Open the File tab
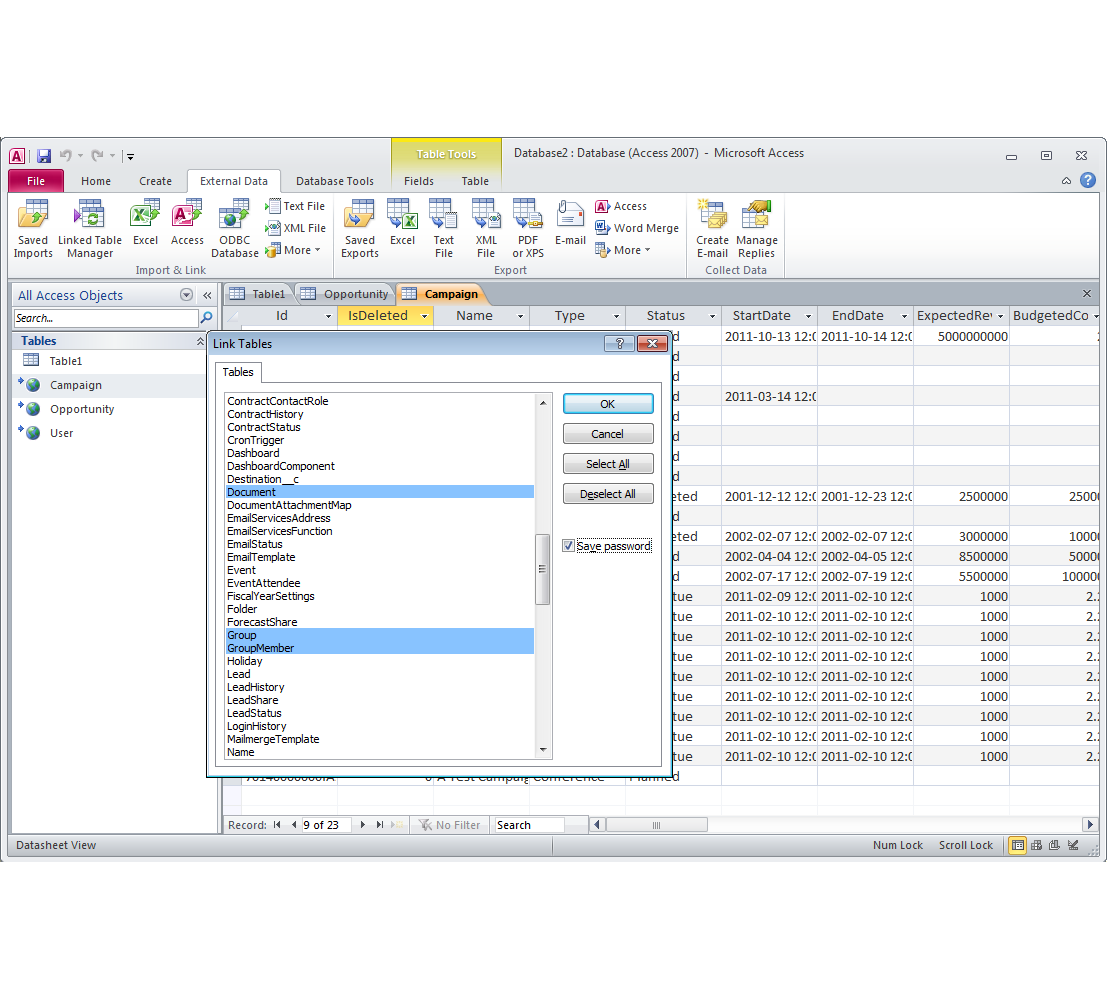Screen dimensions: 1107x1000 pyautogui.click(x=36, y=181)
